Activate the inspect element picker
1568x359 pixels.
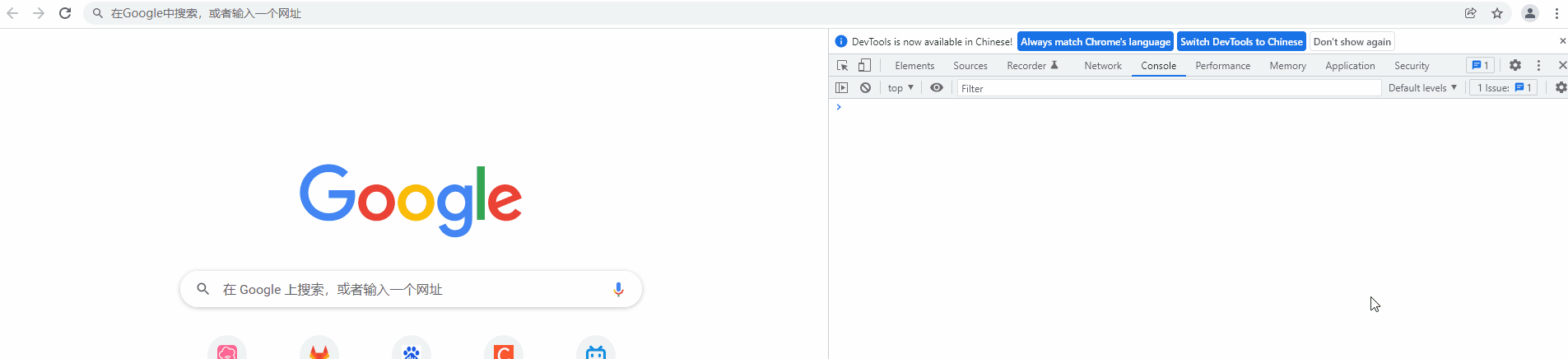coord(842,66)
